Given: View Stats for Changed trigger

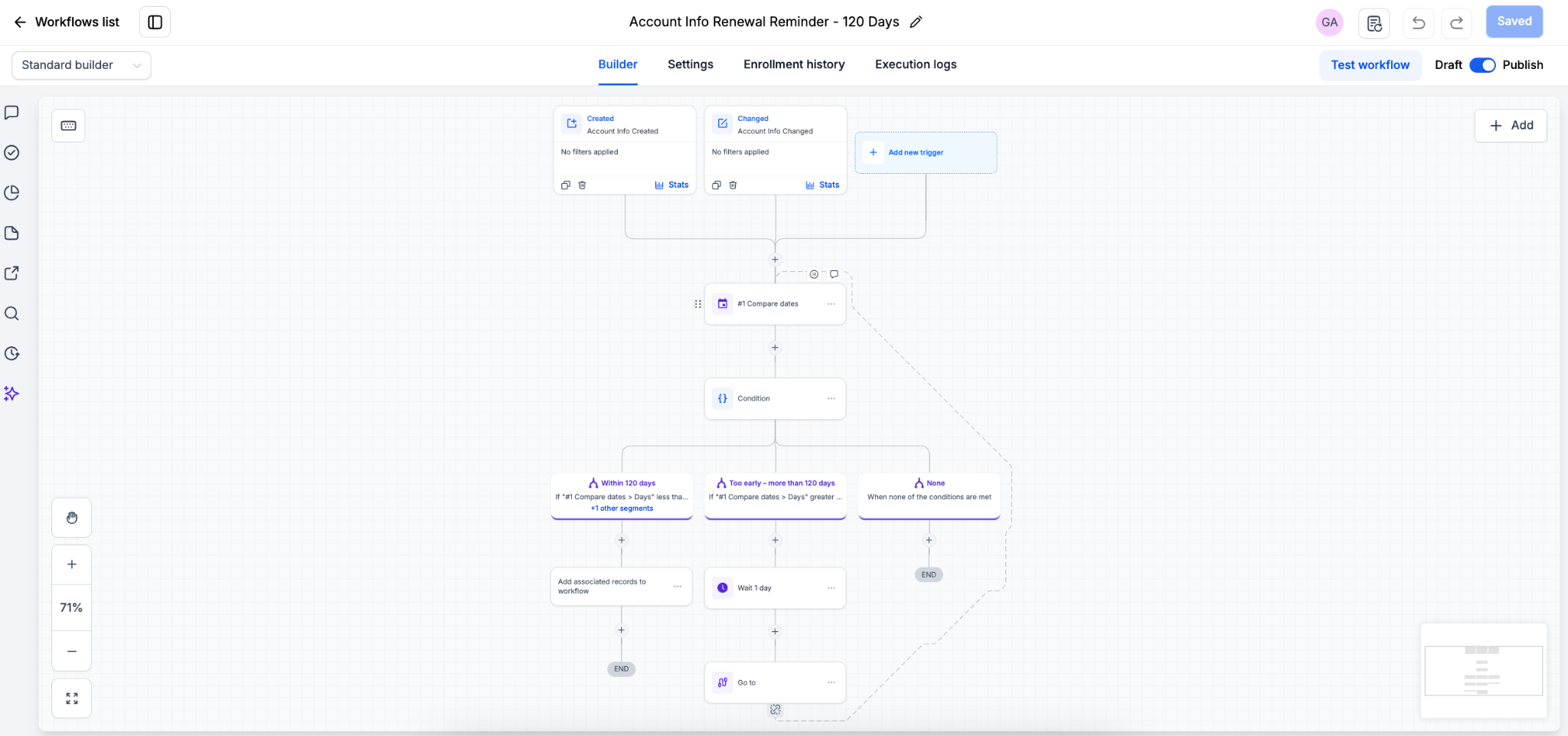Looking at the screenshot, I should 822,185.
